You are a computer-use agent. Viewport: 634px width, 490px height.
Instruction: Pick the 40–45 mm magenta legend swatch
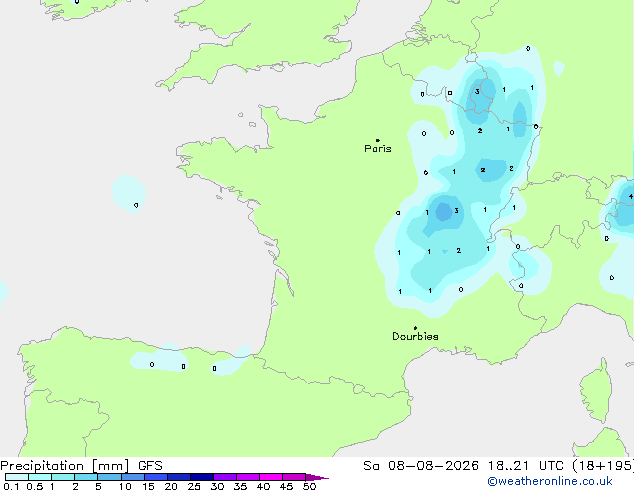pos(271,477)
